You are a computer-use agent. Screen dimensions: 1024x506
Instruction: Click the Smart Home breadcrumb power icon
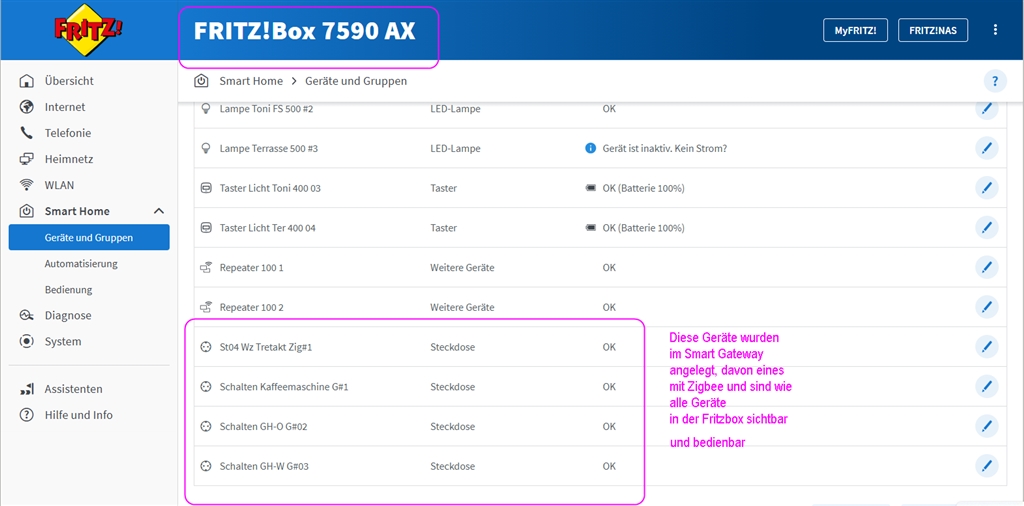pos(201,81)
